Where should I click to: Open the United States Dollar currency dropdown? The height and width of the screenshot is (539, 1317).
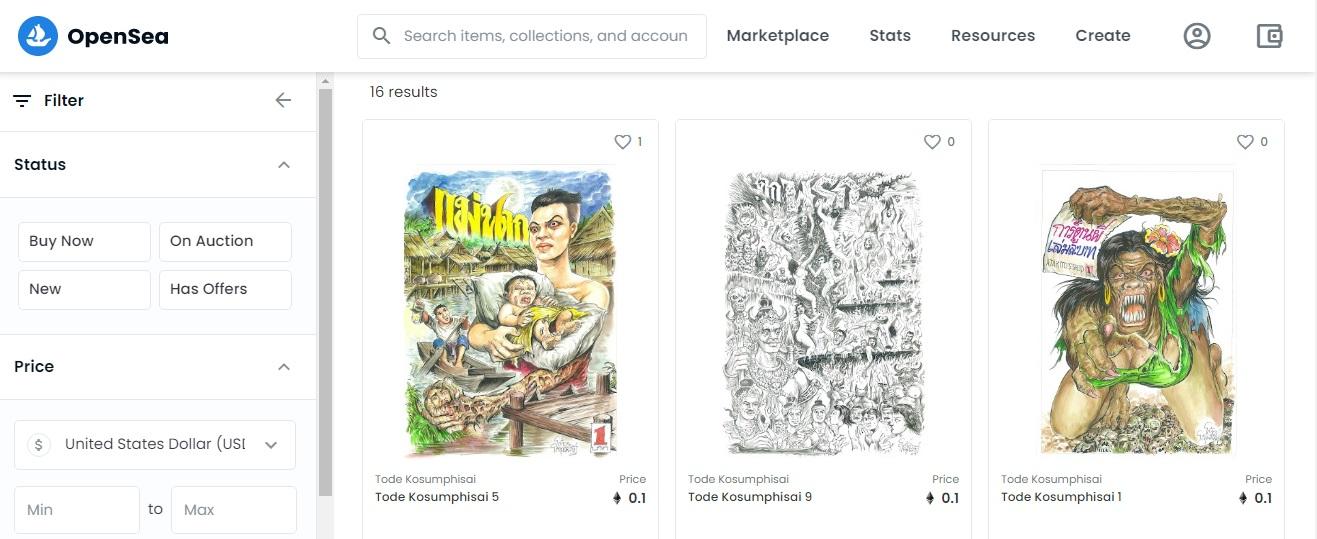tap(155, 444)
